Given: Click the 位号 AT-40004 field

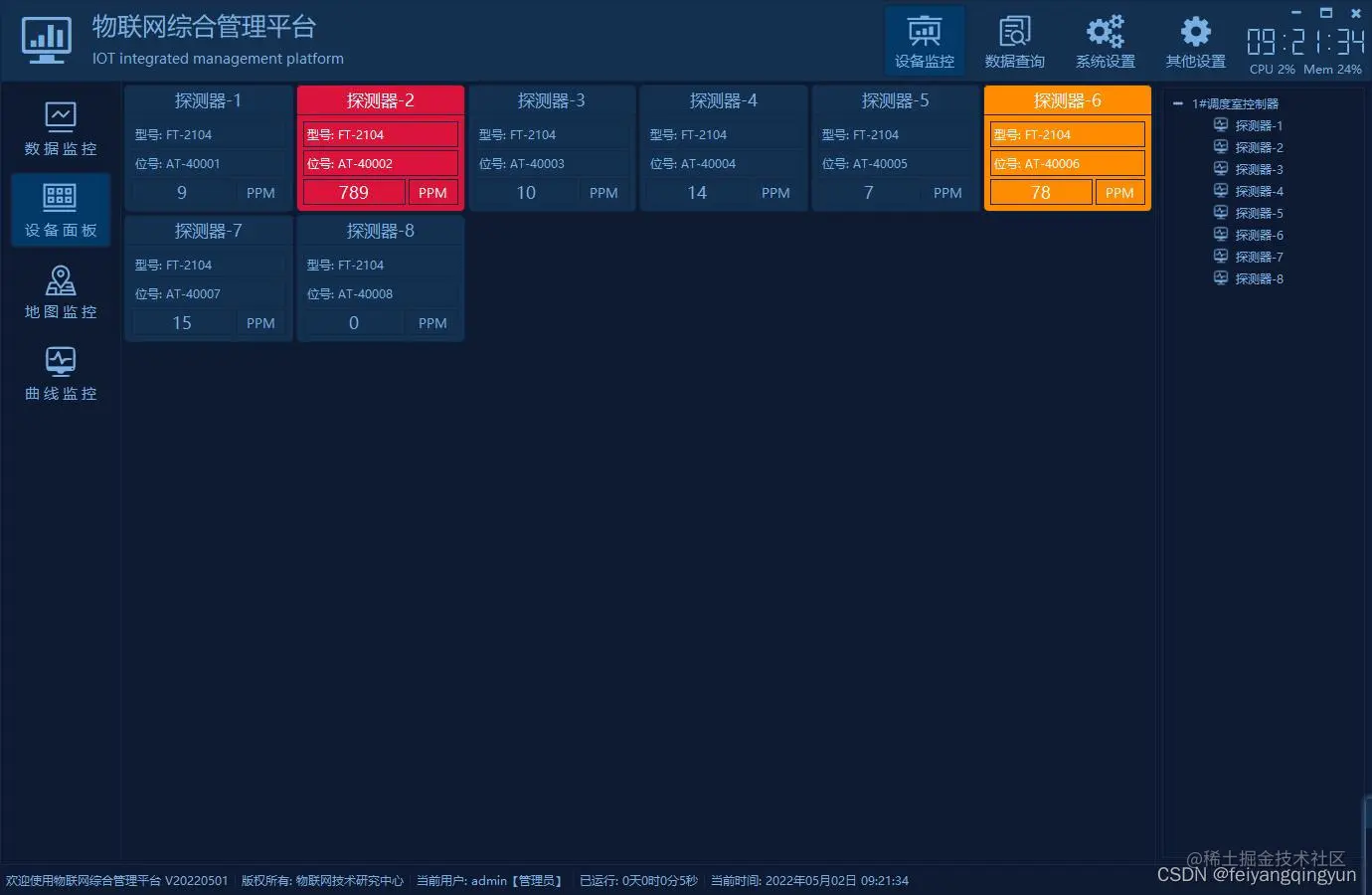Looking at the screenshot, I should [x=725, y=163].
